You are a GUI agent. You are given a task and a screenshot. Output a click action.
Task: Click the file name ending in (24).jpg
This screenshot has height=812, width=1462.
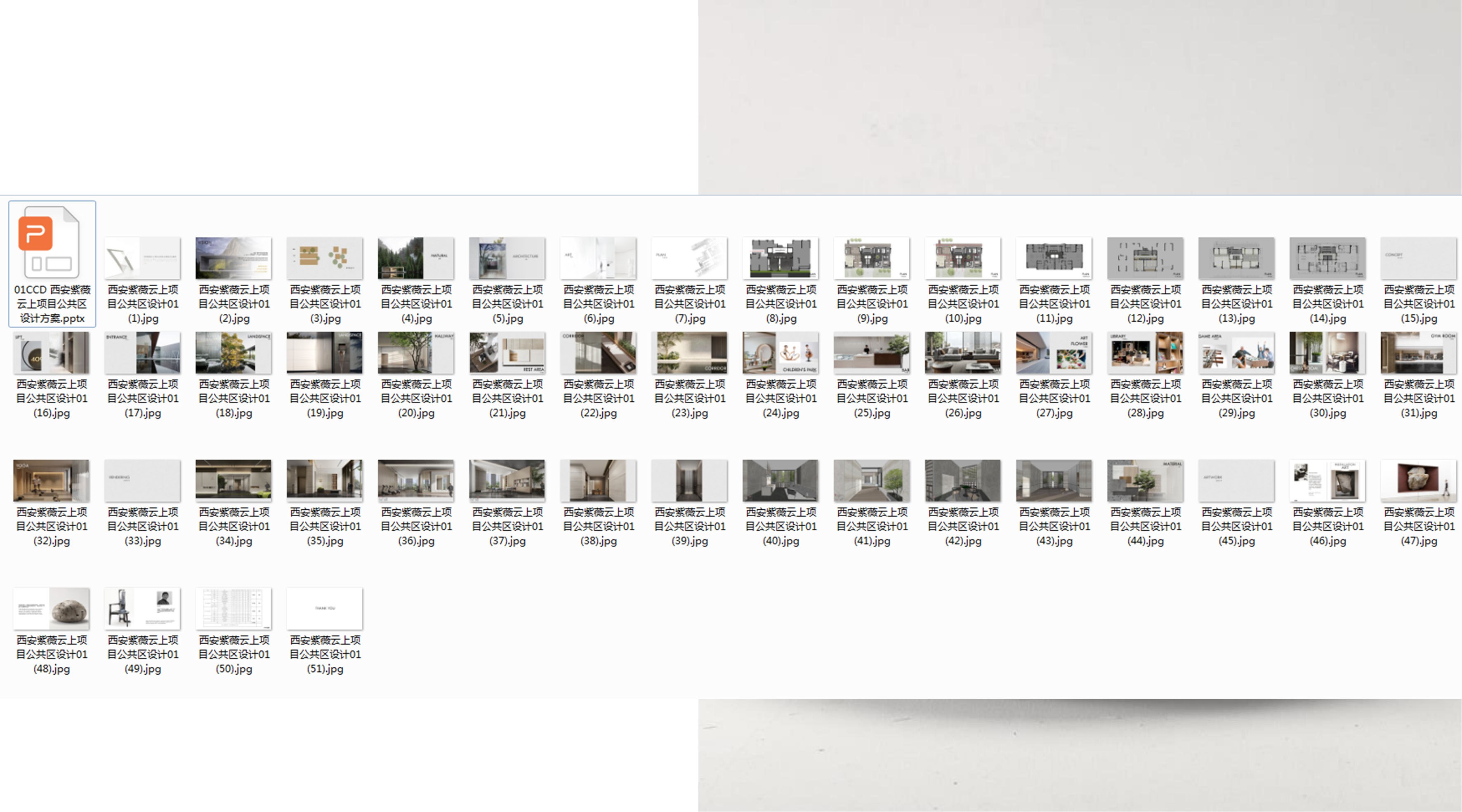pos(781,399)
